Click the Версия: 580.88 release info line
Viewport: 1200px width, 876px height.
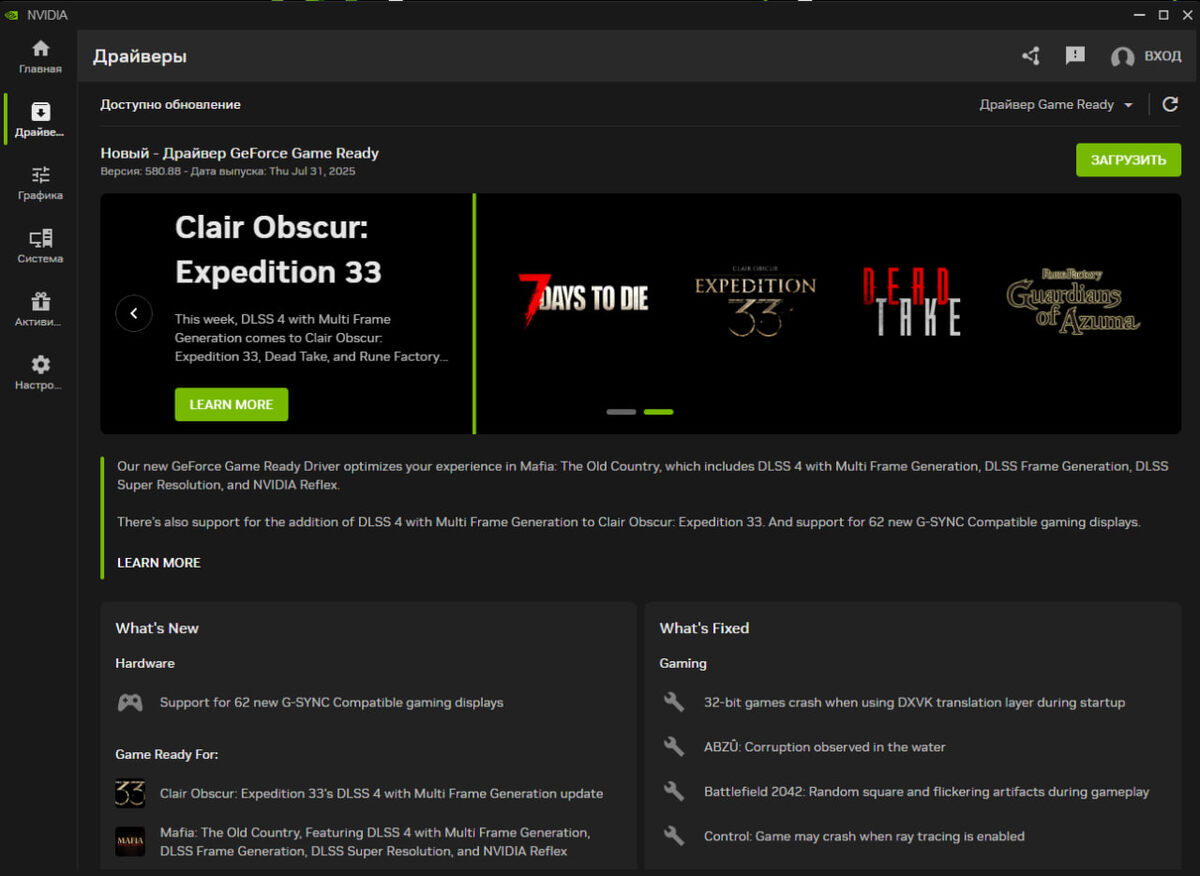(228, 171)
